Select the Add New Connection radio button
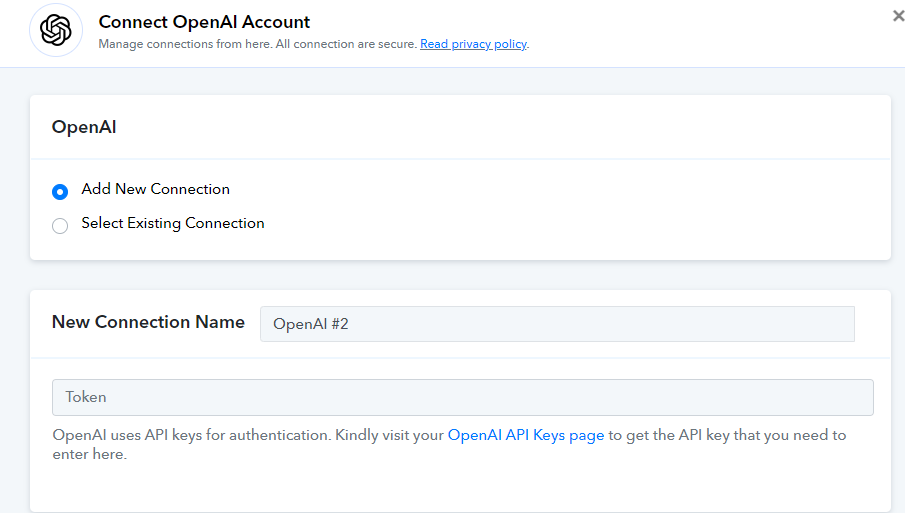 [x=60, y=192]
